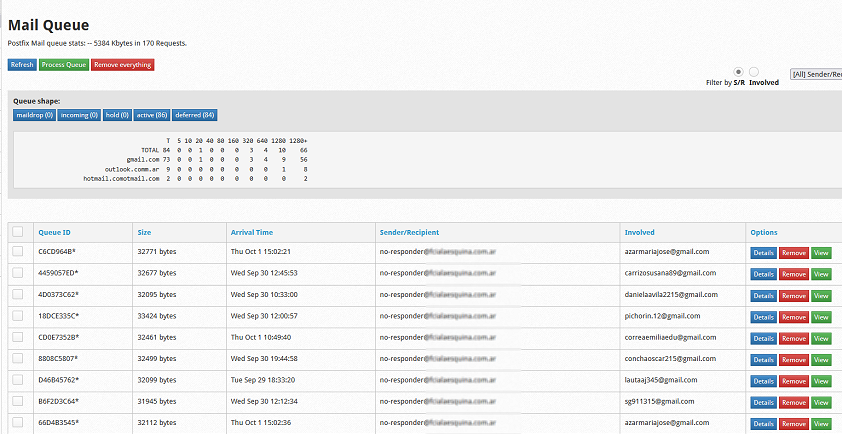The height and width of the screenshot is (434, 842).
Task: View the carrizosusana89@gmail.com message
Action: [x=821, y=274]
